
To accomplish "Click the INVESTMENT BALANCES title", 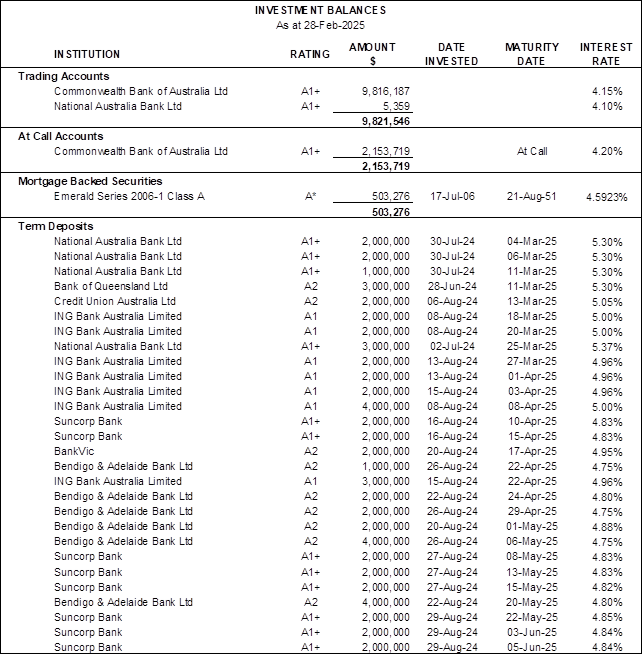I will (x=320, y=10).
